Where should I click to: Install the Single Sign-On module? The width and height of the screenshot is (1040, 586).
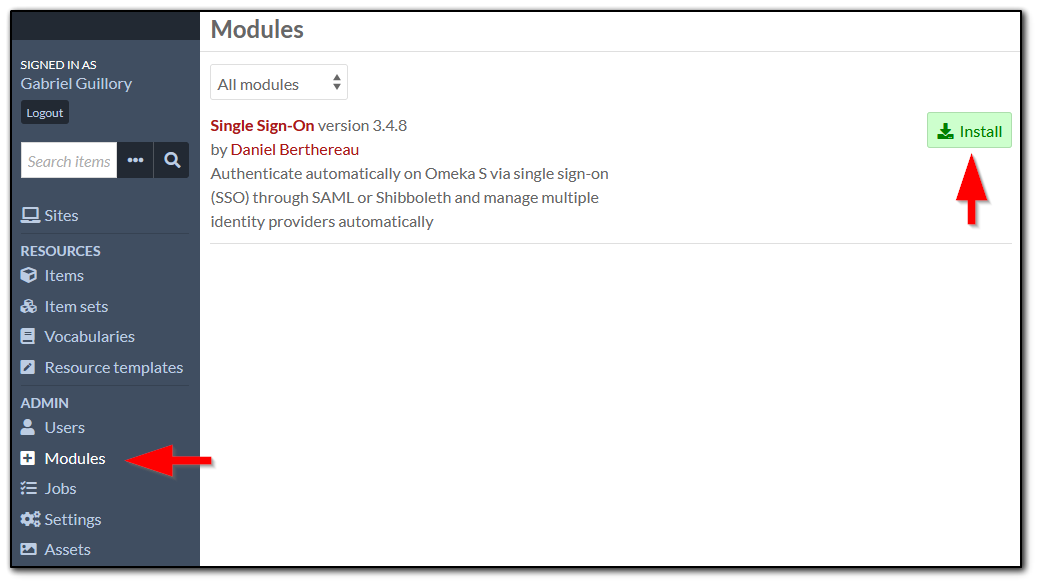click(x=969, y=131)
